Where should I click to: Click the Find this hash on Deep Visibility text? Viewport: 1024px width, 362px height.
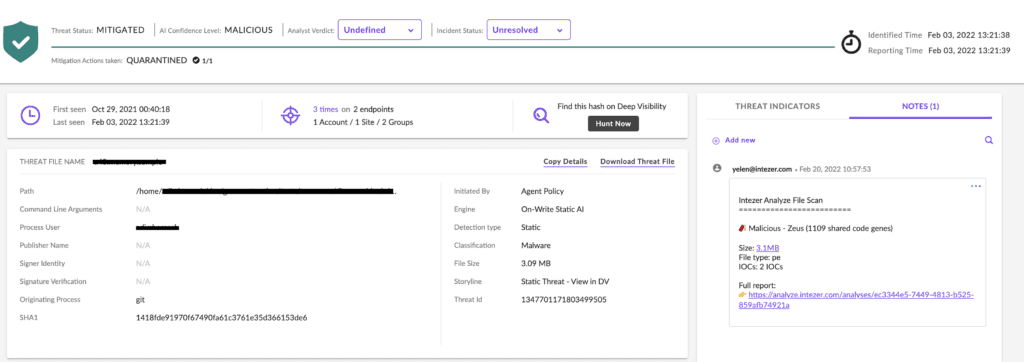(612, 106)
